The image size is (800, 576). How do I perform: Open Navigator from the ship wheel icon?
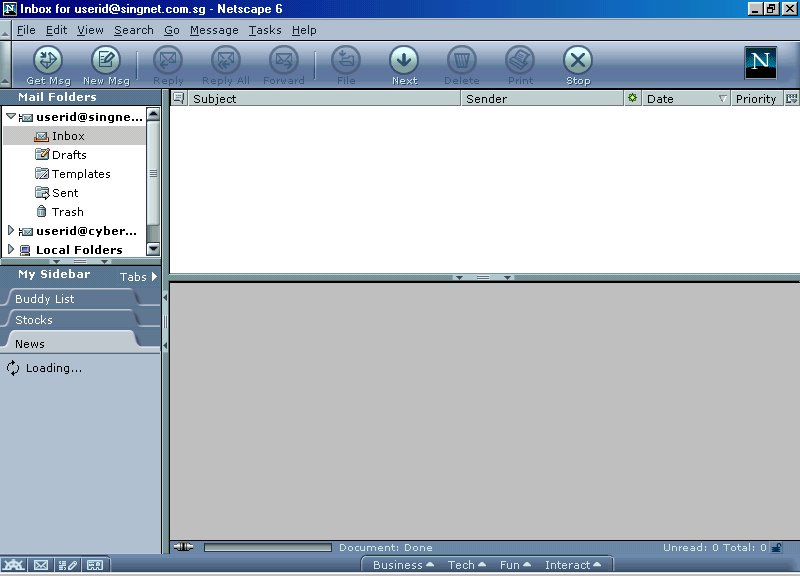[x=14, y=565]
